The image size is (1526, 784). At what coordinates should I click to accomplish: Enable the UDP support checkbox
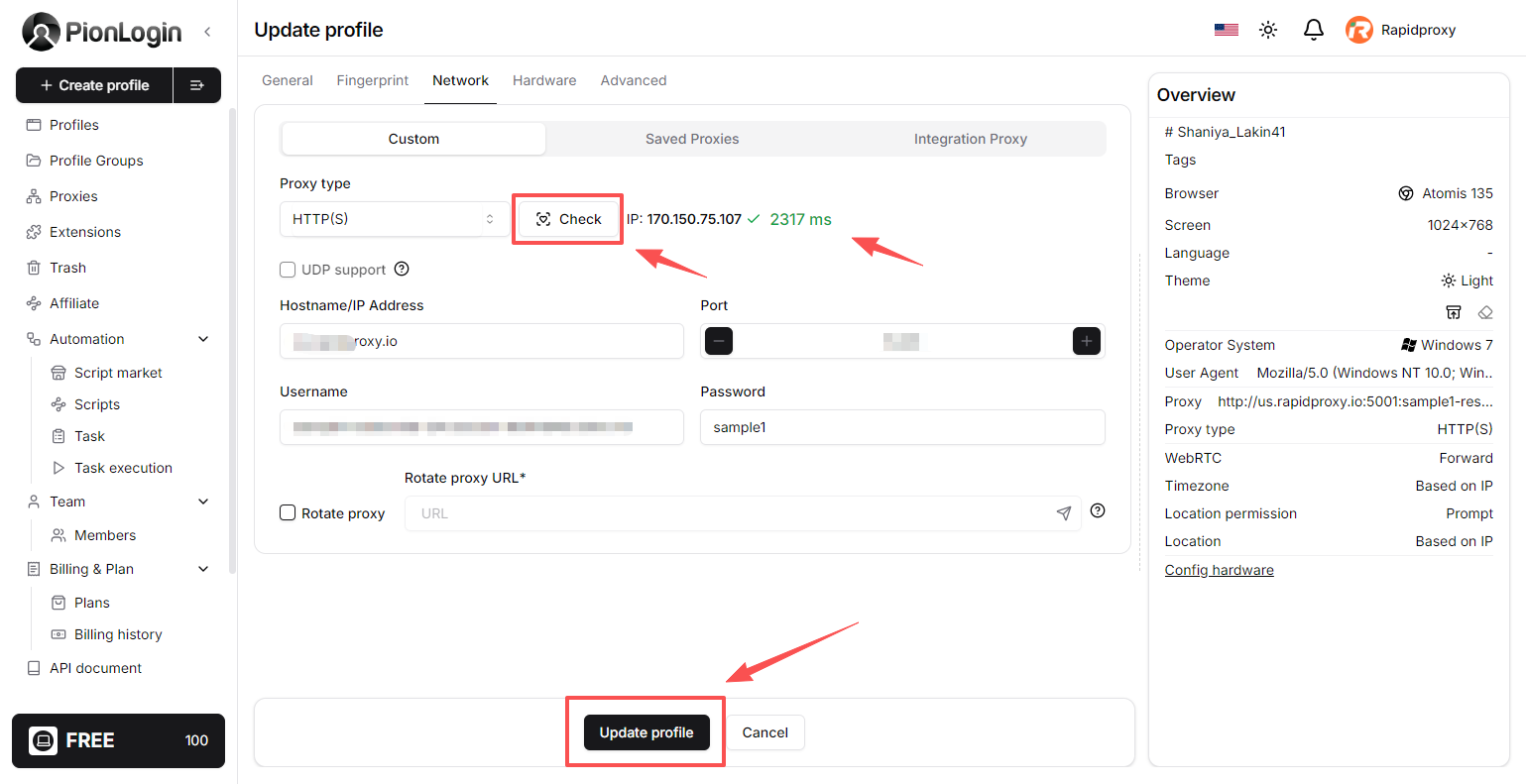tap(288, 270)
